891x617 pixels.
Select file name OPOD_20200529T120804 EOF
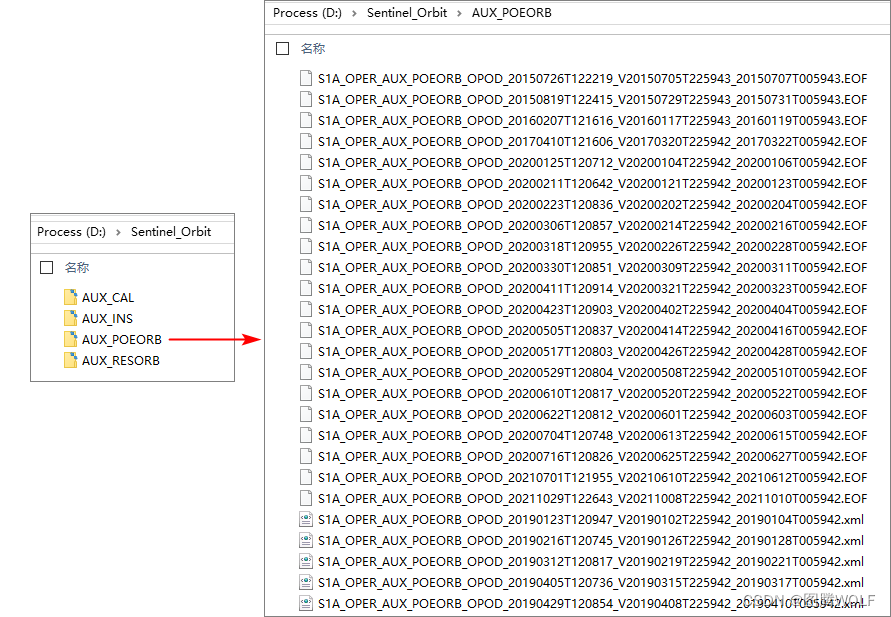pos(593,373)
